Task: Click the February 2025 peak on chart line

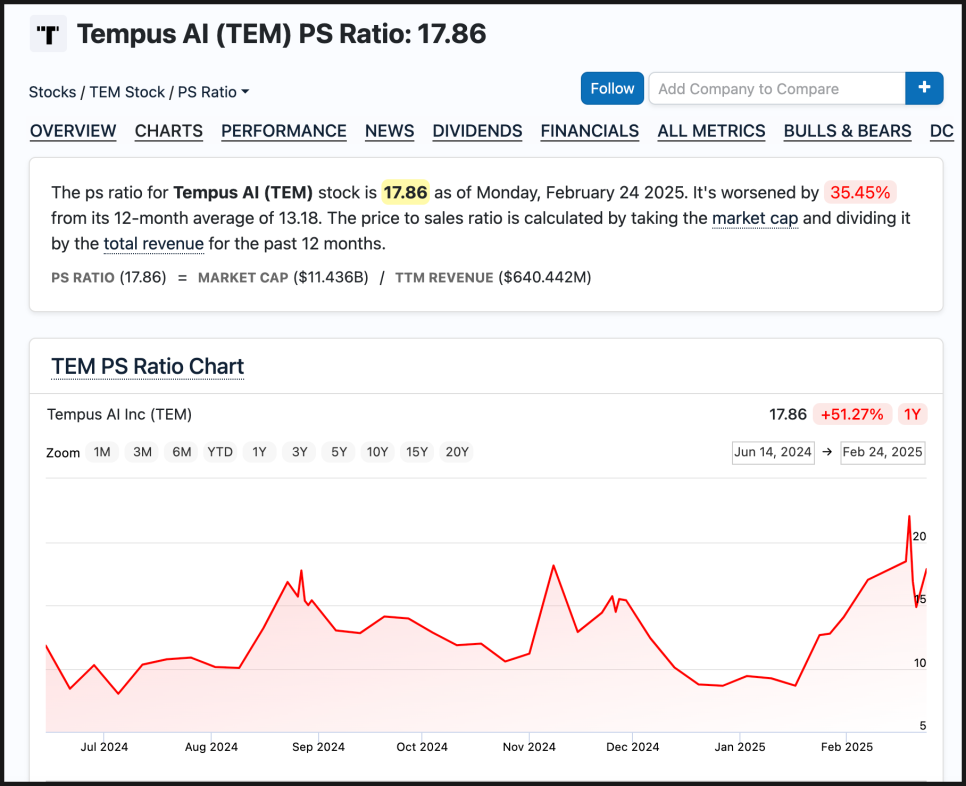Action: tap(909, 516)
